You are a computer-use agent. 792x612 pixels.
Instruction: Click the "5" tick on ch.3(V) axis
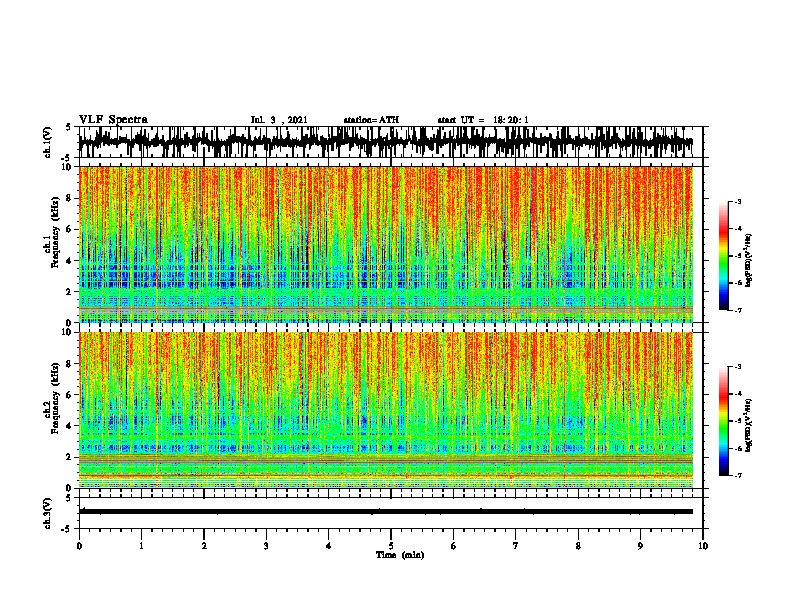click(68, 498)
